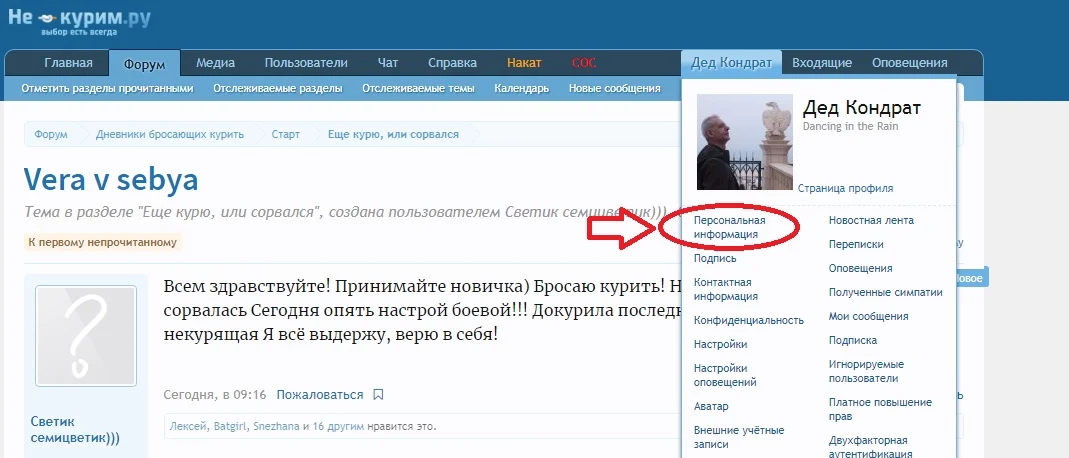The image size is (1069, 458).
Task: Open Настройки in the account menu
Action: click(721, 344)
